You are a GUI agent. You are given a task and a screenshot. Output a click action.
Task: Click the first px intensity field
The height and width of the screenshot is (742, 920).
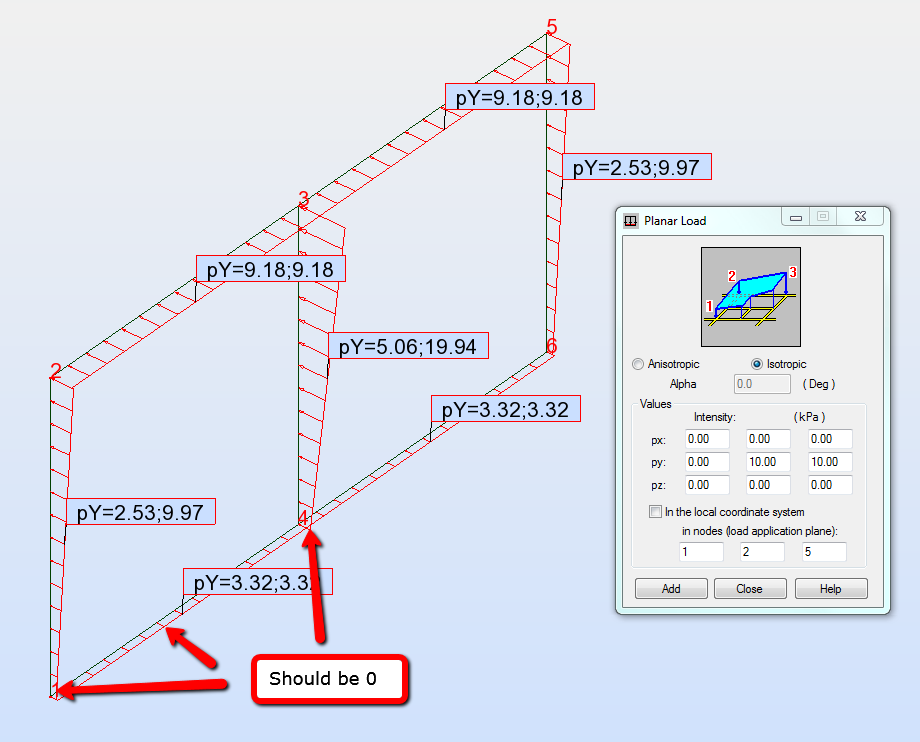click(707, 438)
